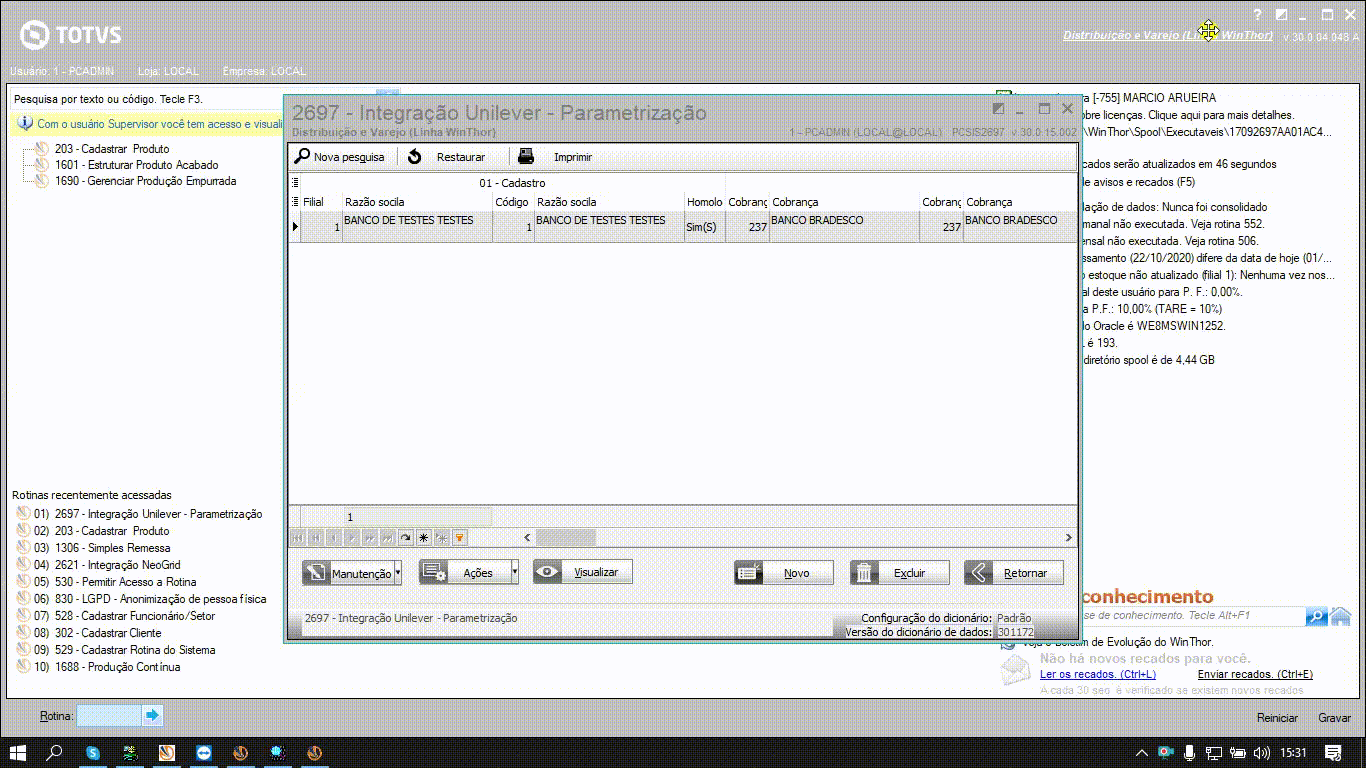
Task: Click the Nova pesquisa magnifier icon
Action: pyautogui.click(x=302, y=156)
